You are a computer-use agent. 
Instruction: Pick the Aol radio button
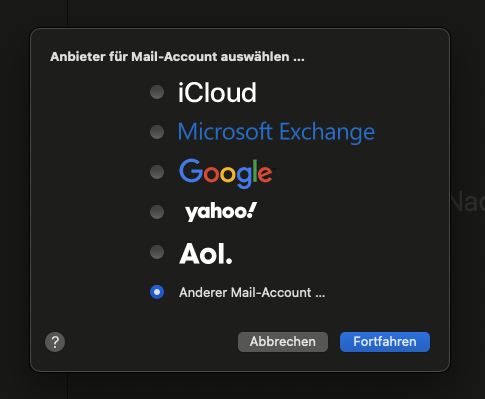[157, 252]
